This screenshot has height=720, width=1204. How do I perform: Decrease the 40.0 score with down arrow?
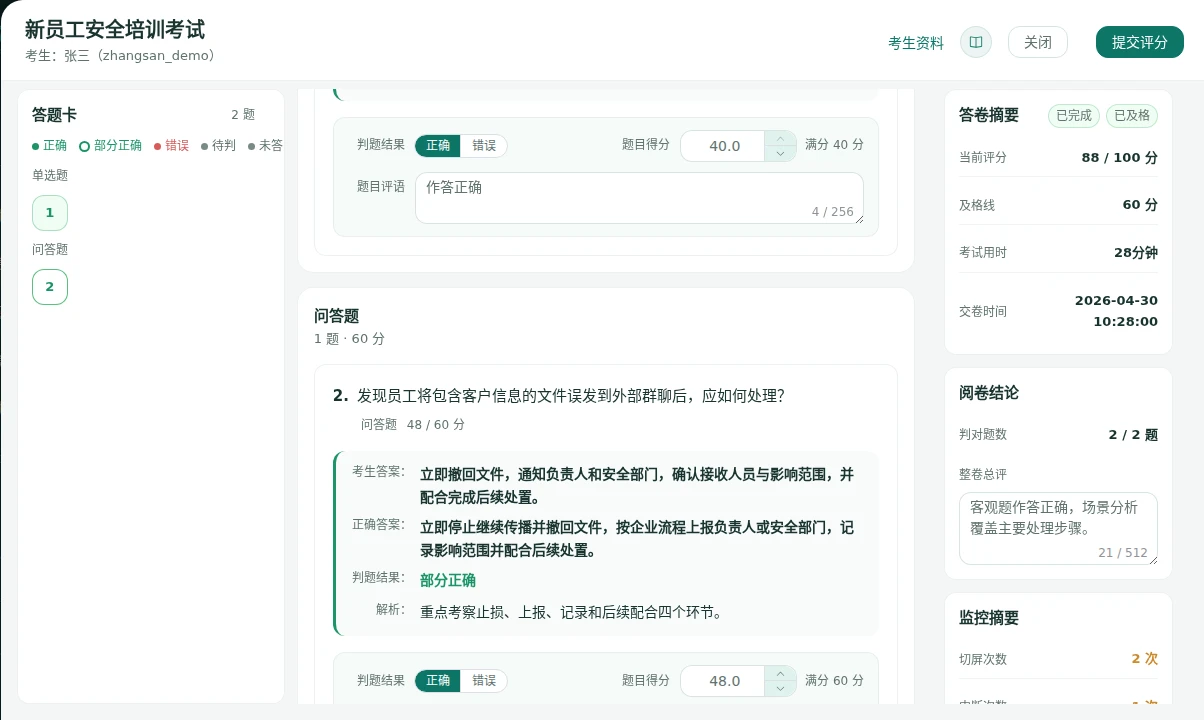[x=781, y=153]
